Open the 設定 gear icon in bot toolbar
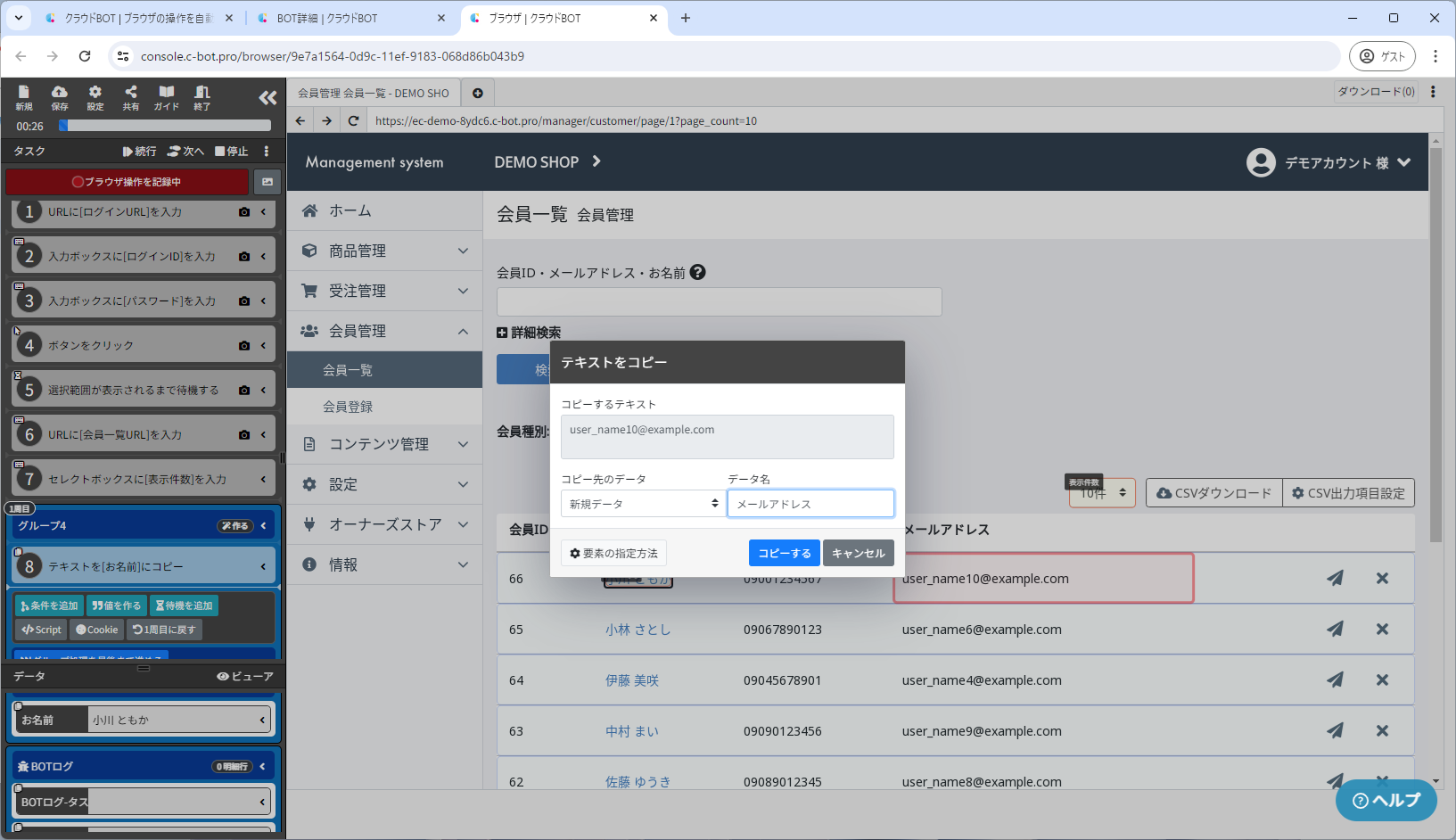This screenshot has height=840, width=1456. [95, 97]
